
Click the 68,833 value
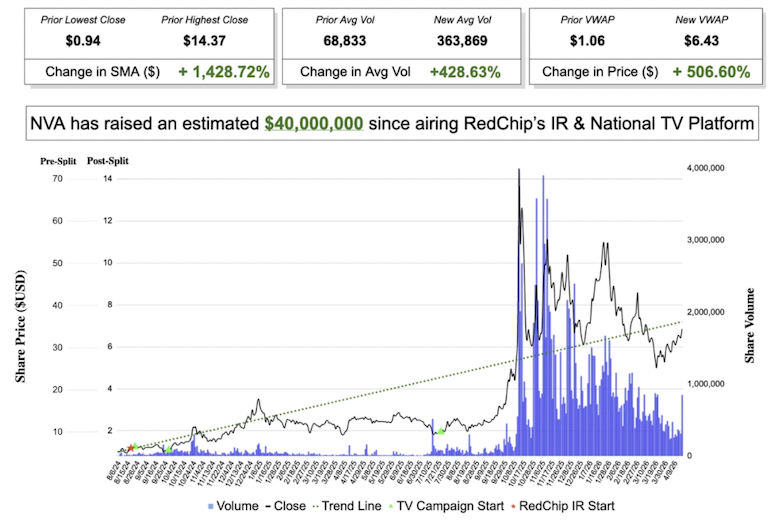345,41
